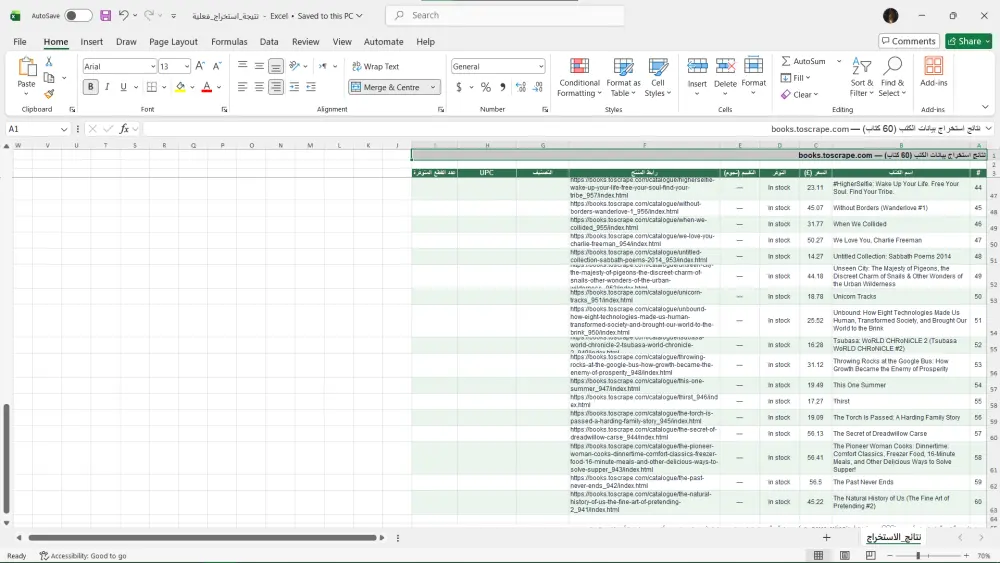Align text to the right

pyautogui.click(x=276, y=87)
